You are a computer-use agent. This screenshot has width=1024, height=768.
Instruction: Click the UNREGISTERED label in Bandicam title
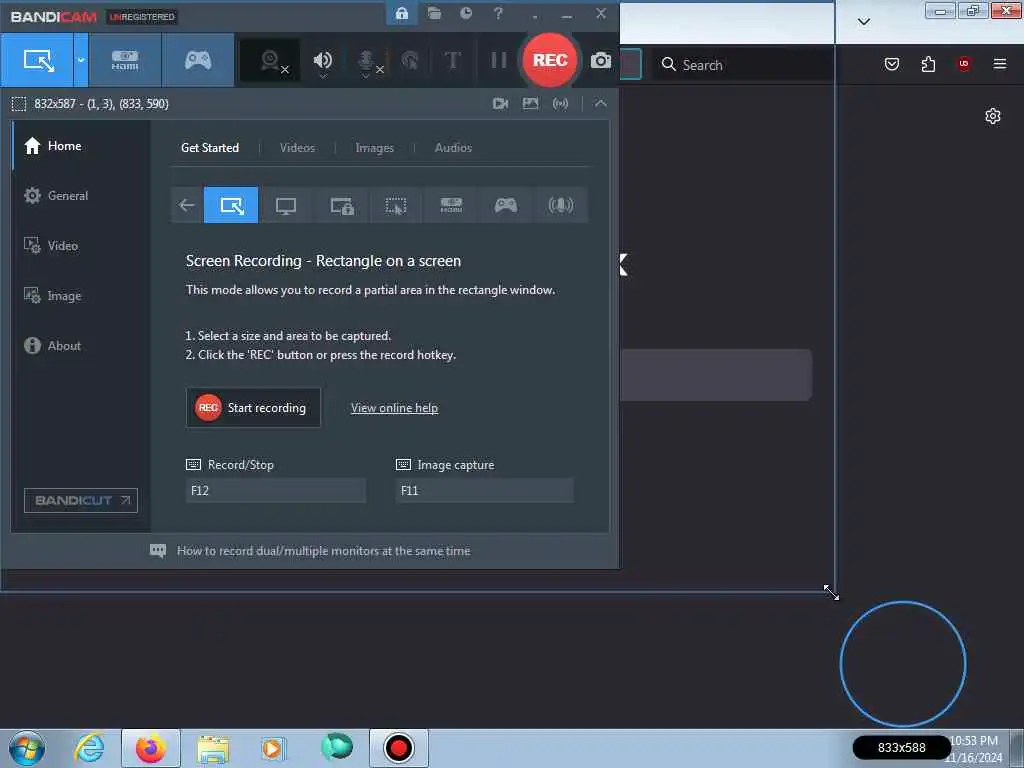point(142,17)
